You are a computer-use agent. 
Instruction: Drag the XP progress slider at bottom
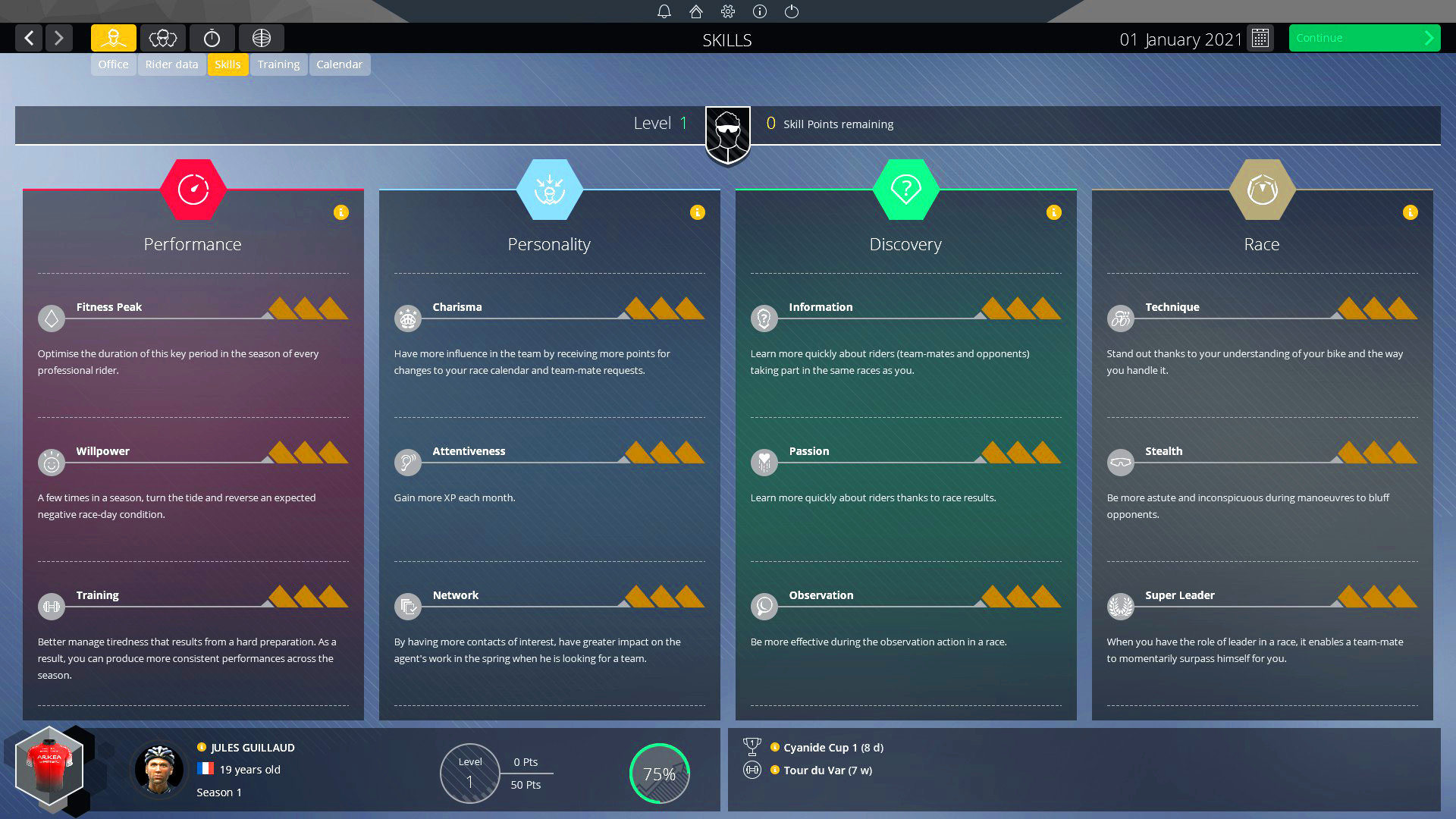point(660,773)
